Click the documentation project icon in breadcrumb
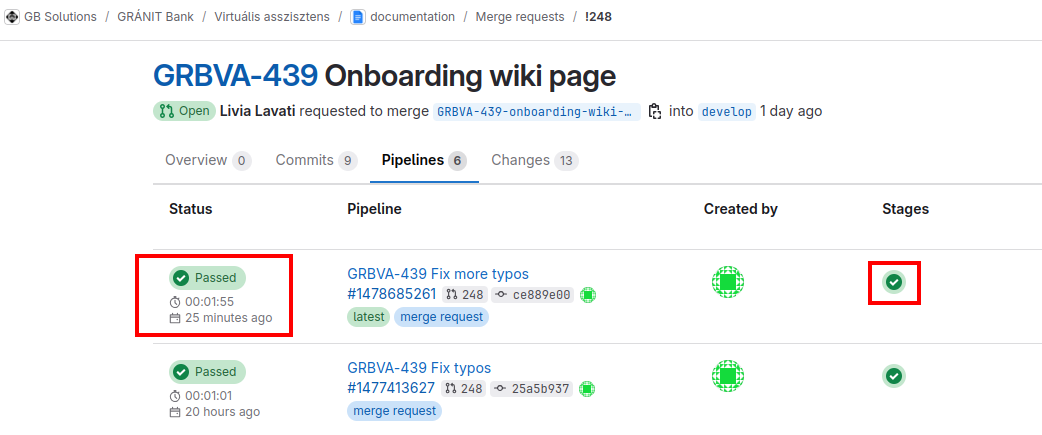 click(x=358, y=17)
